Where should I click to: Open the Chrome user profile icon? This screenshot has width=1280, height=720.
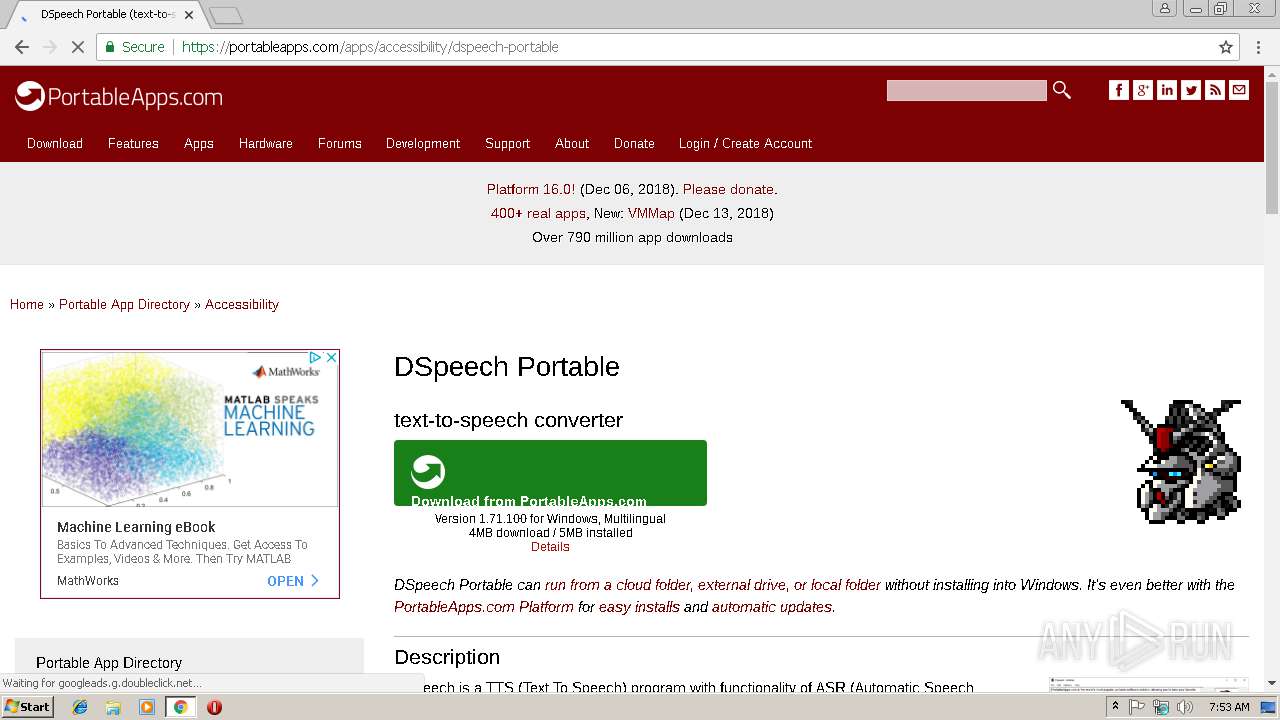point(1165,8)
